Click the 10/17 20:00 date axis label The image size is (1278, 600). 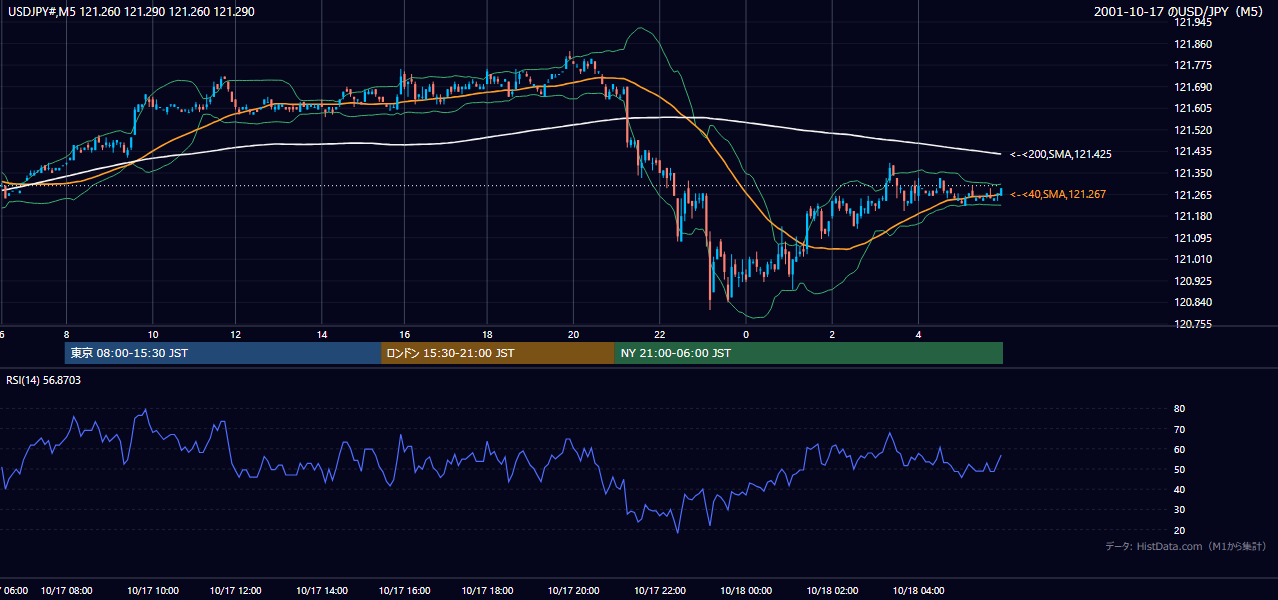(x=574, y=591)
